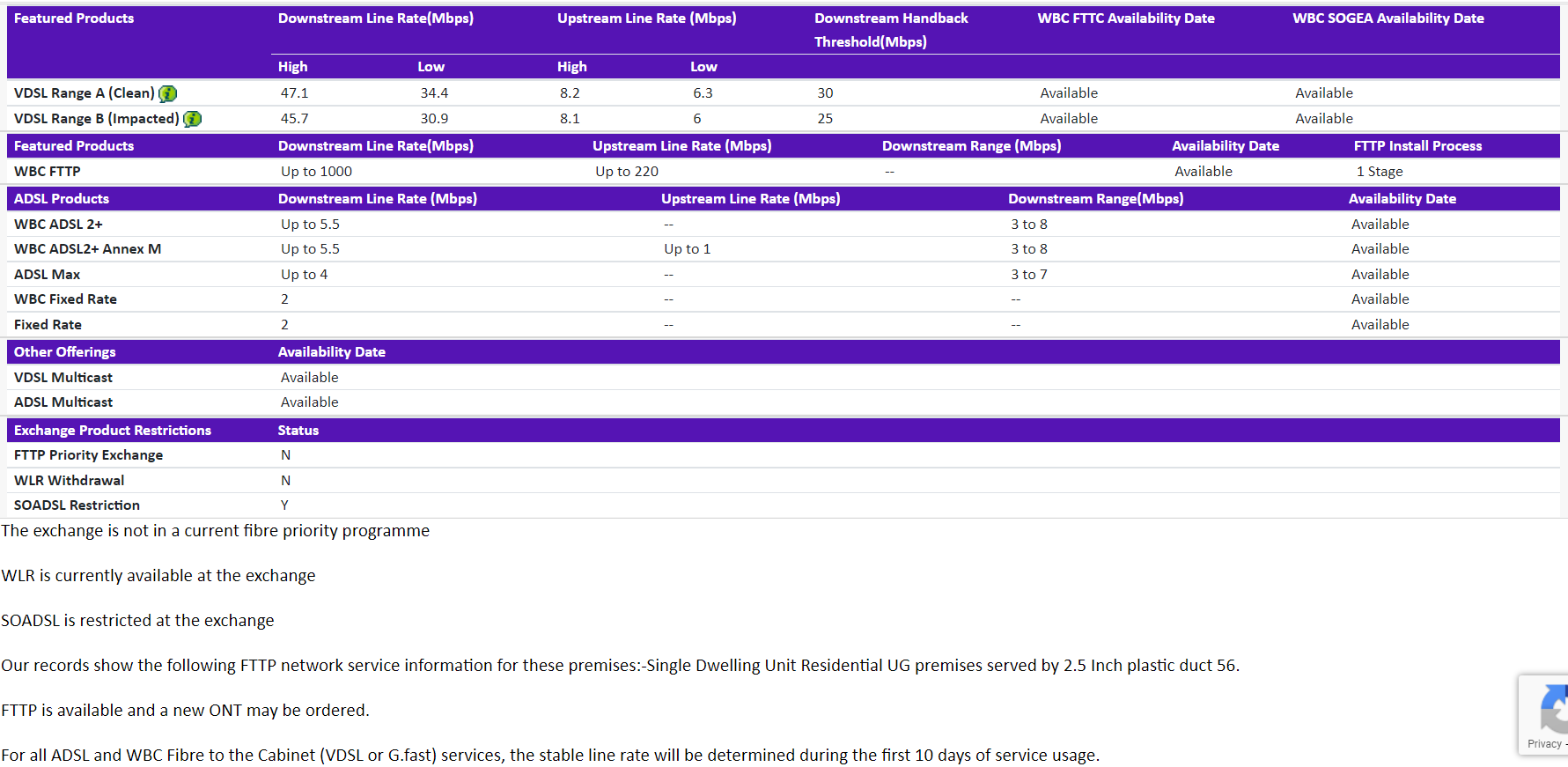Click the '1 Stage' FTTP install value
Viewport: 1568px width, 767px height.
tap(1379, 172)
